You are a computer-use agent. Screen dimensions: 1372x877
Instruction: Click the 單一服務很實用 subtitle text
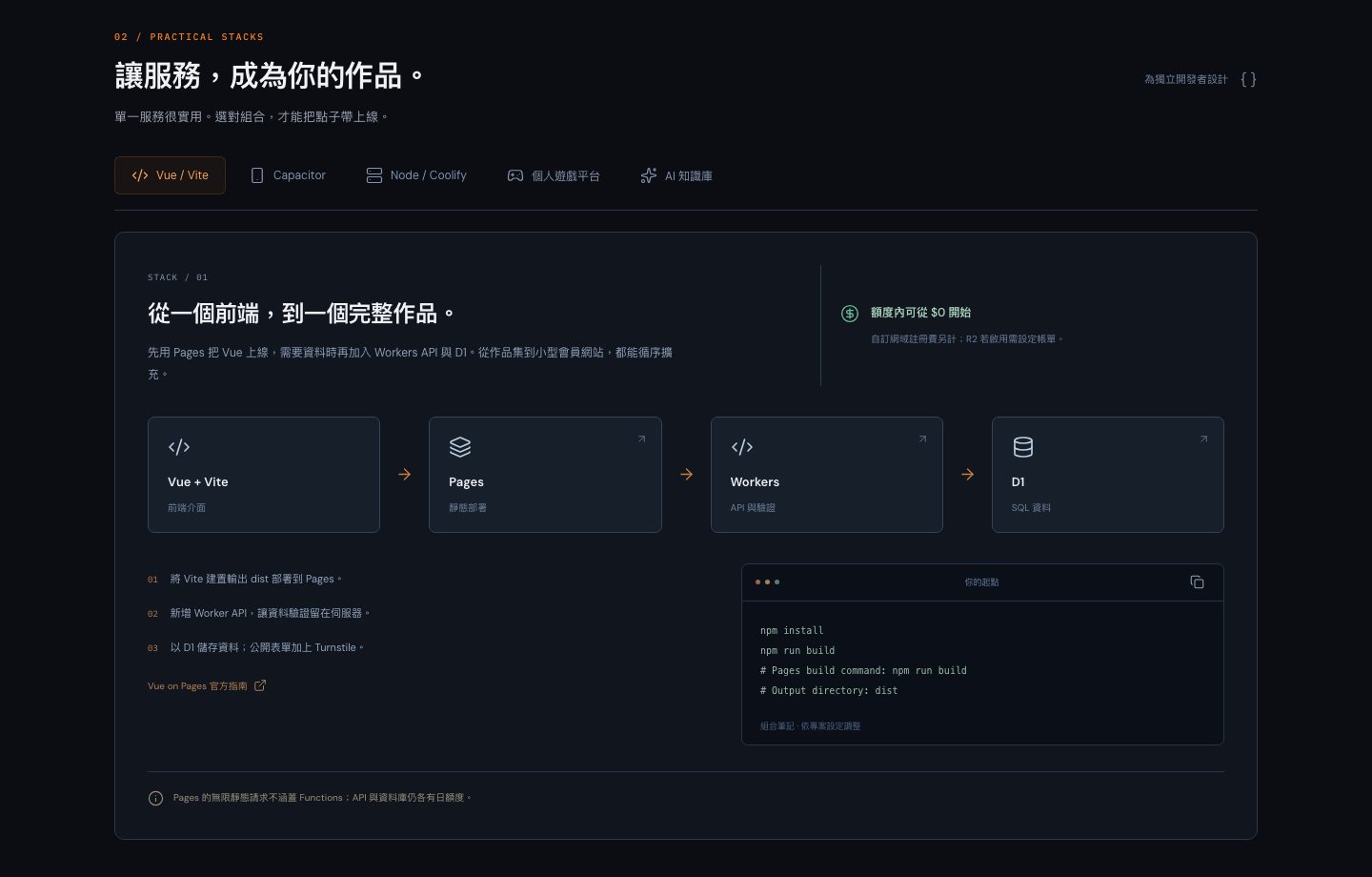pos(251,116)
